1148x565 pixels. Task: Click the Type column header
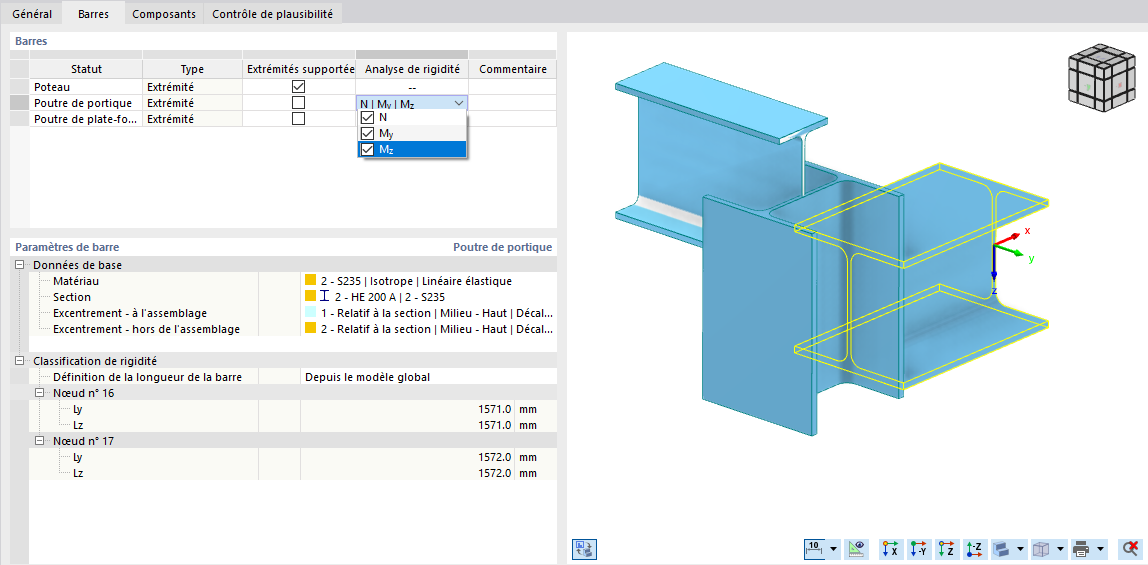pyautogui.click(x=193, y=69)
